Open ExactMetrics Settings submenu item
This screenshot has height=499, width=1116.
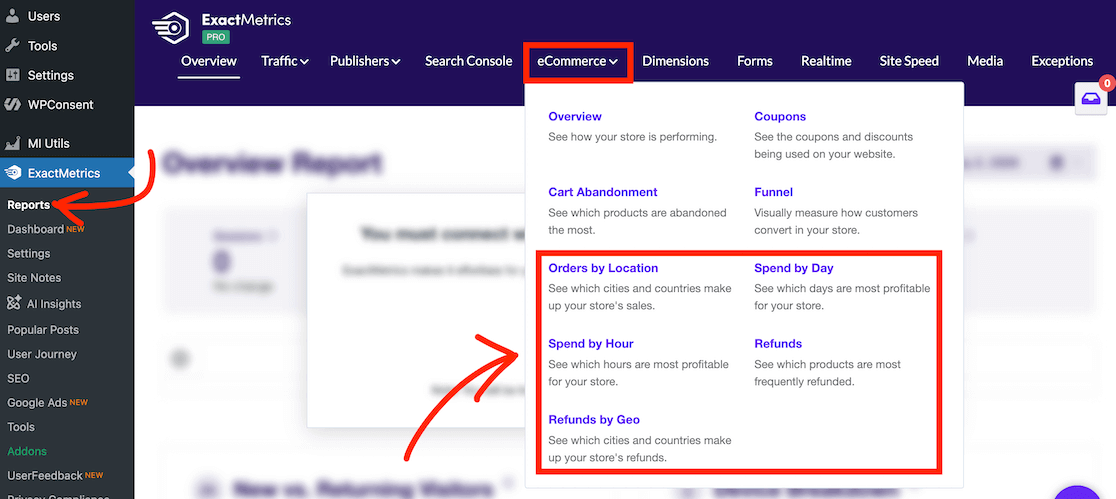tap(28, 253)
